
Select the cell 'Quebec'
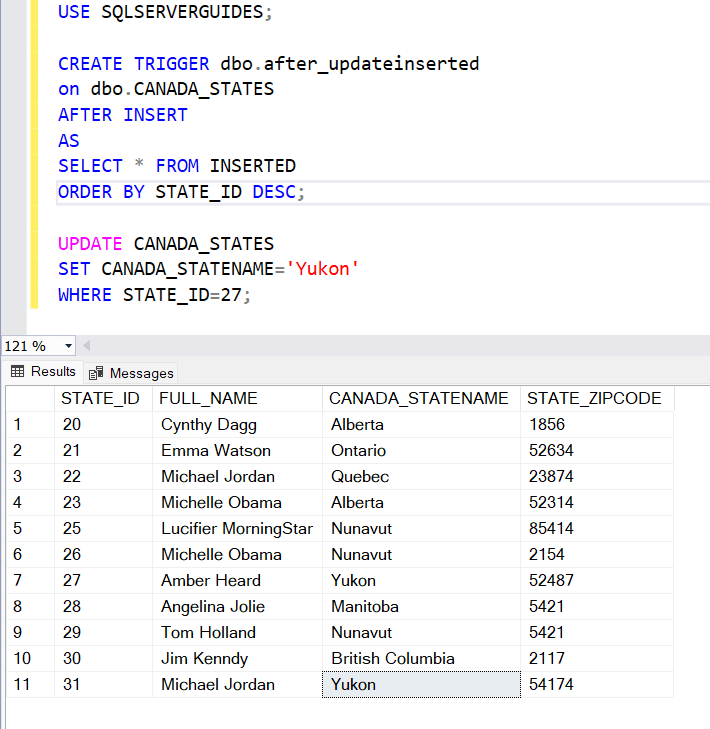point(421,477)
